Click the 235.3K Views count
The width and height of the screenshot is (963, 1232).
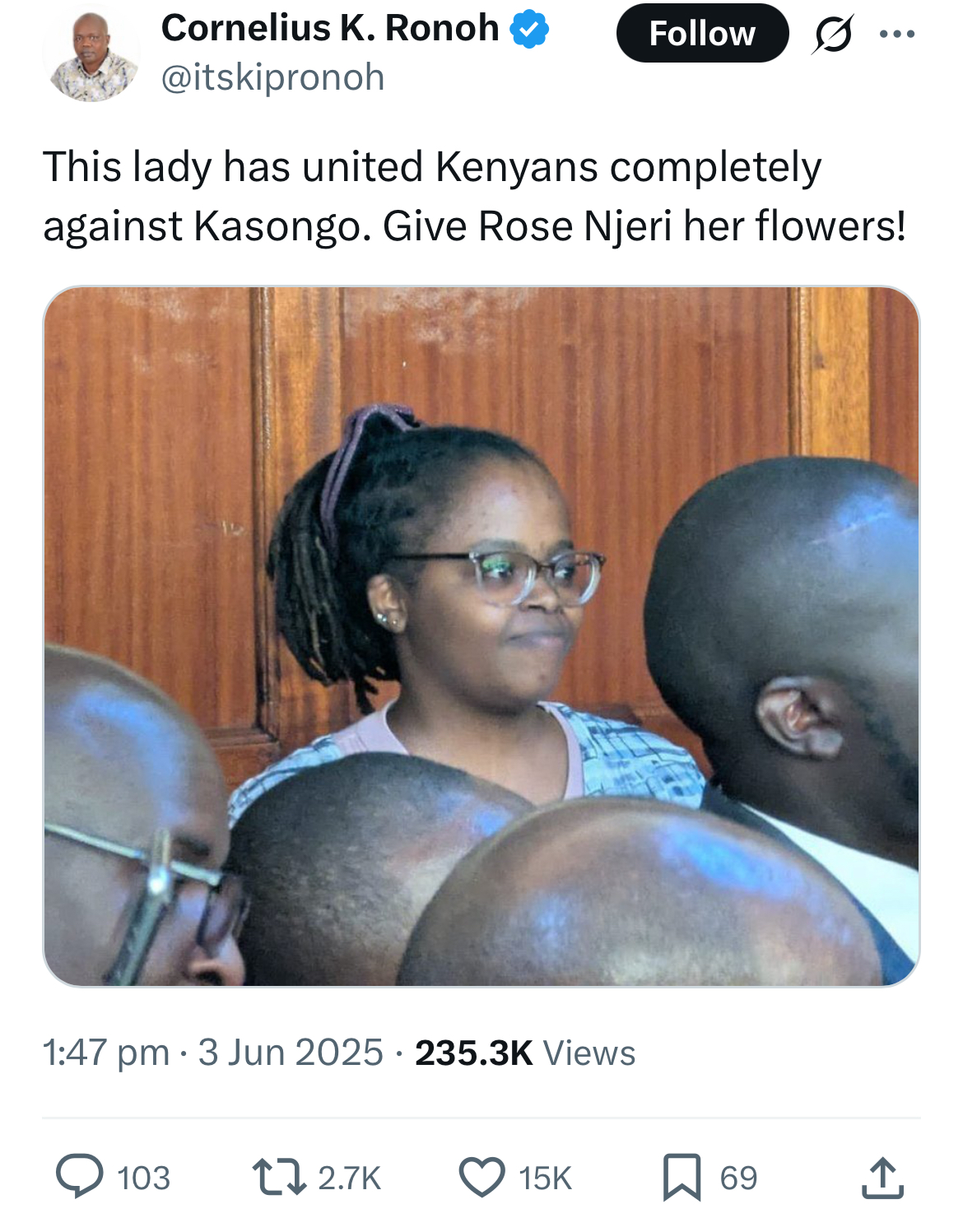tap(525, 1053)
